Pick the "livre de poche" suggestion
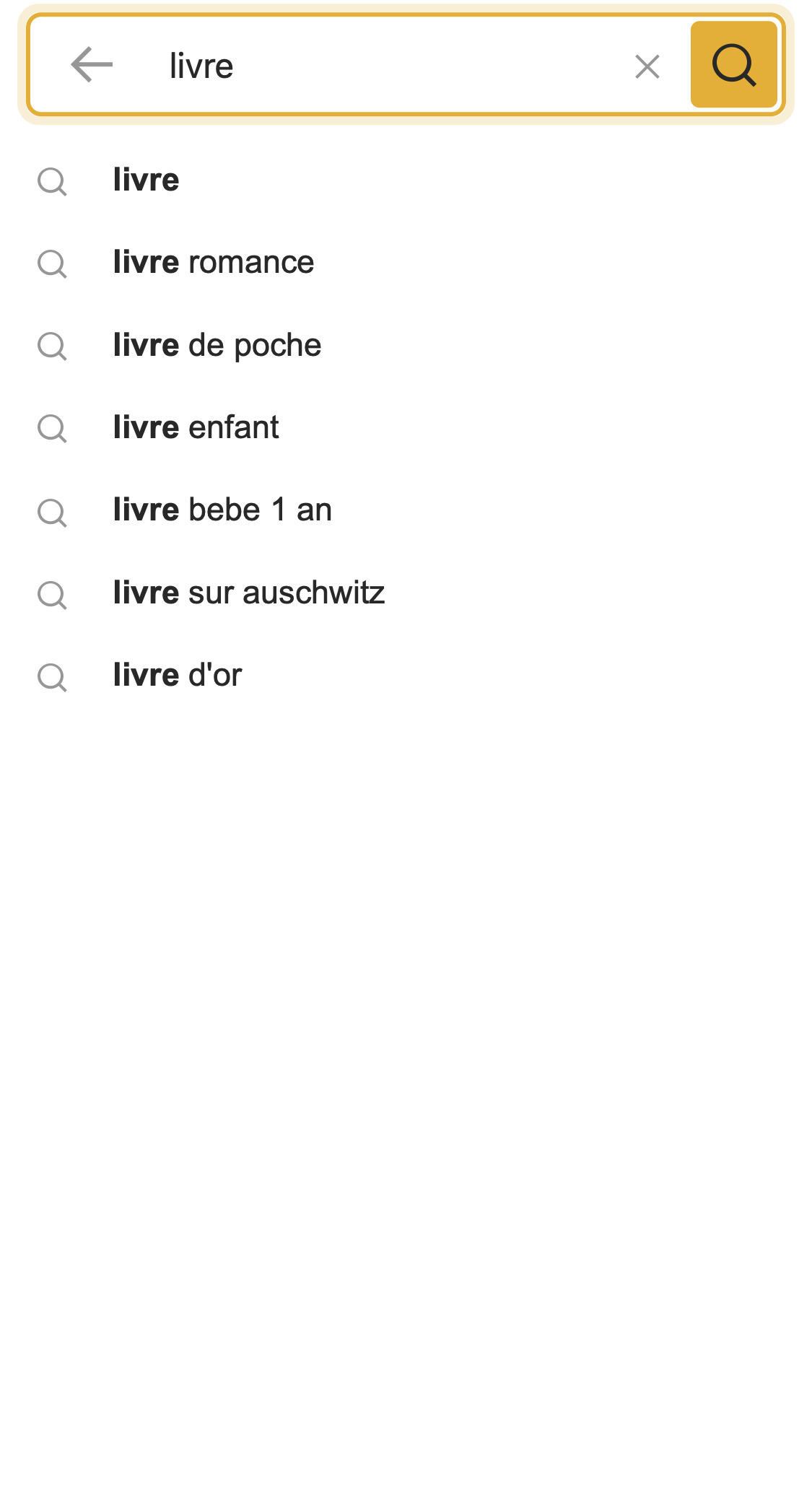 coord(217,345)
